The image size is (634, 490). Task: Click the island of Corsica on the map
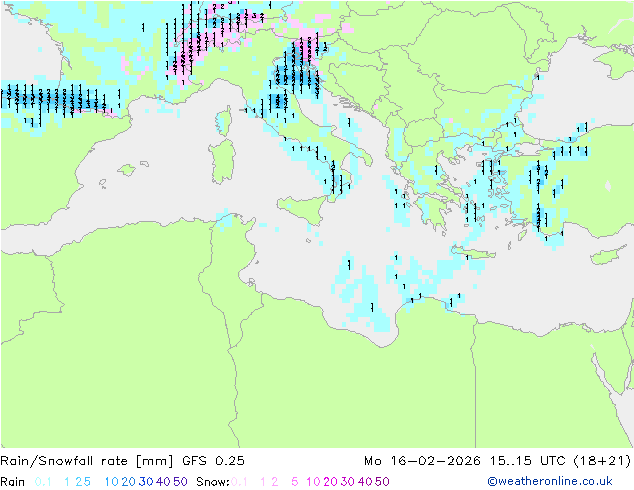[x=224, y=120]
